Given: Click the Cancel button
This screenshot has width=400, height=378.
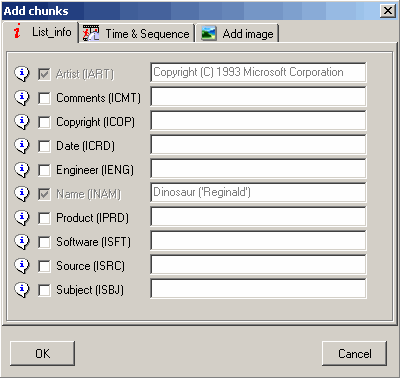Looking at the screenshot, I should point(354,353).
